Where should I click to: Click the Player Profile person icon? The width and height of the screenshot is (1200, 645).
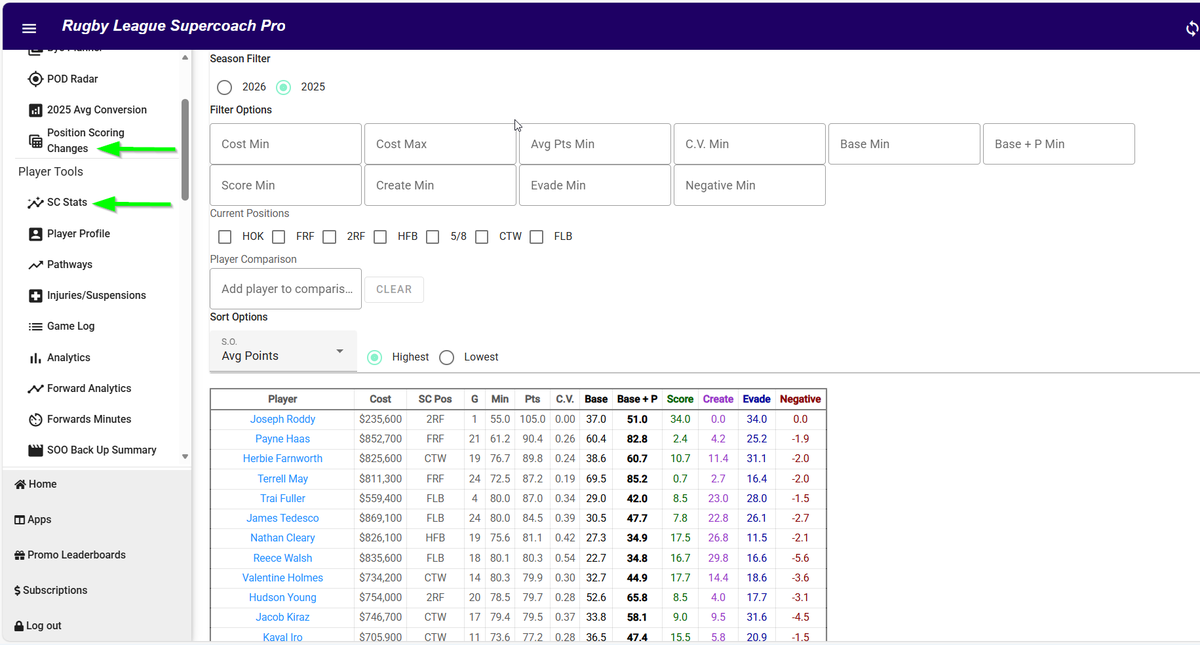[36, 234]
